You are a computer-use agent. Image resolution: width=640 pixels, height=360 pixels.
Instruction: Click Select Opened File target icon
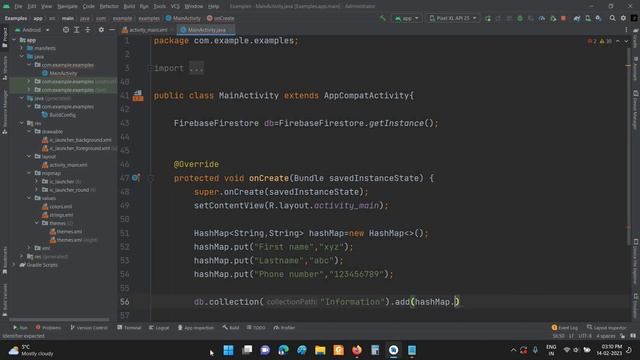(x=66, y=30)
